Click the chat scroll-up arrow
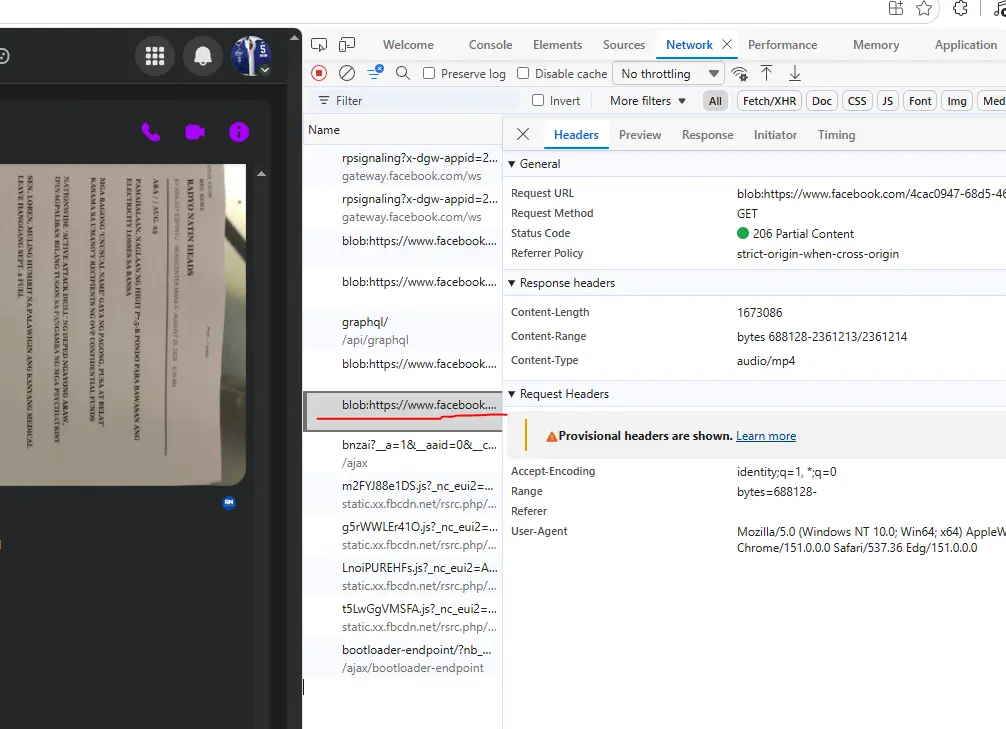Viewport: 1006px width, 729px height. point(261,173)
